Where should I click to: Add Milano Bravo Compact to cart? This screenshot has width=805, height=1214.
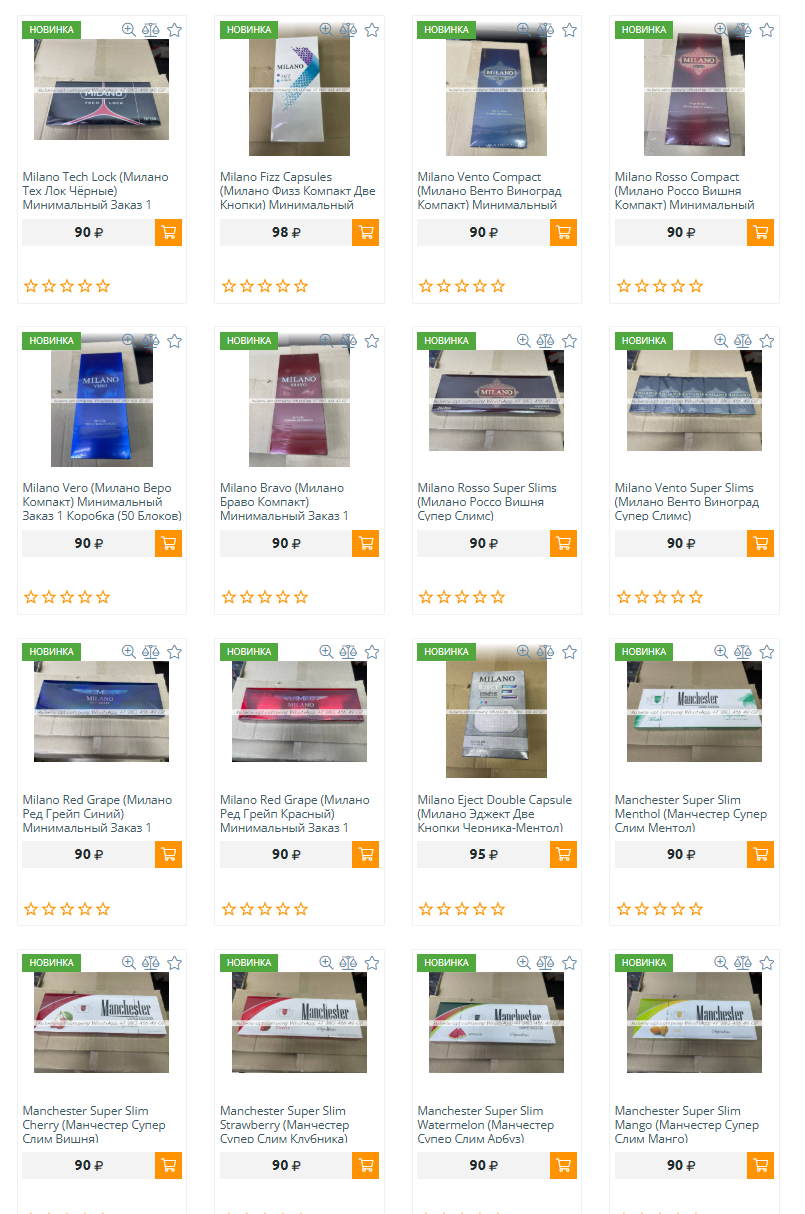[x=366, y=543]
